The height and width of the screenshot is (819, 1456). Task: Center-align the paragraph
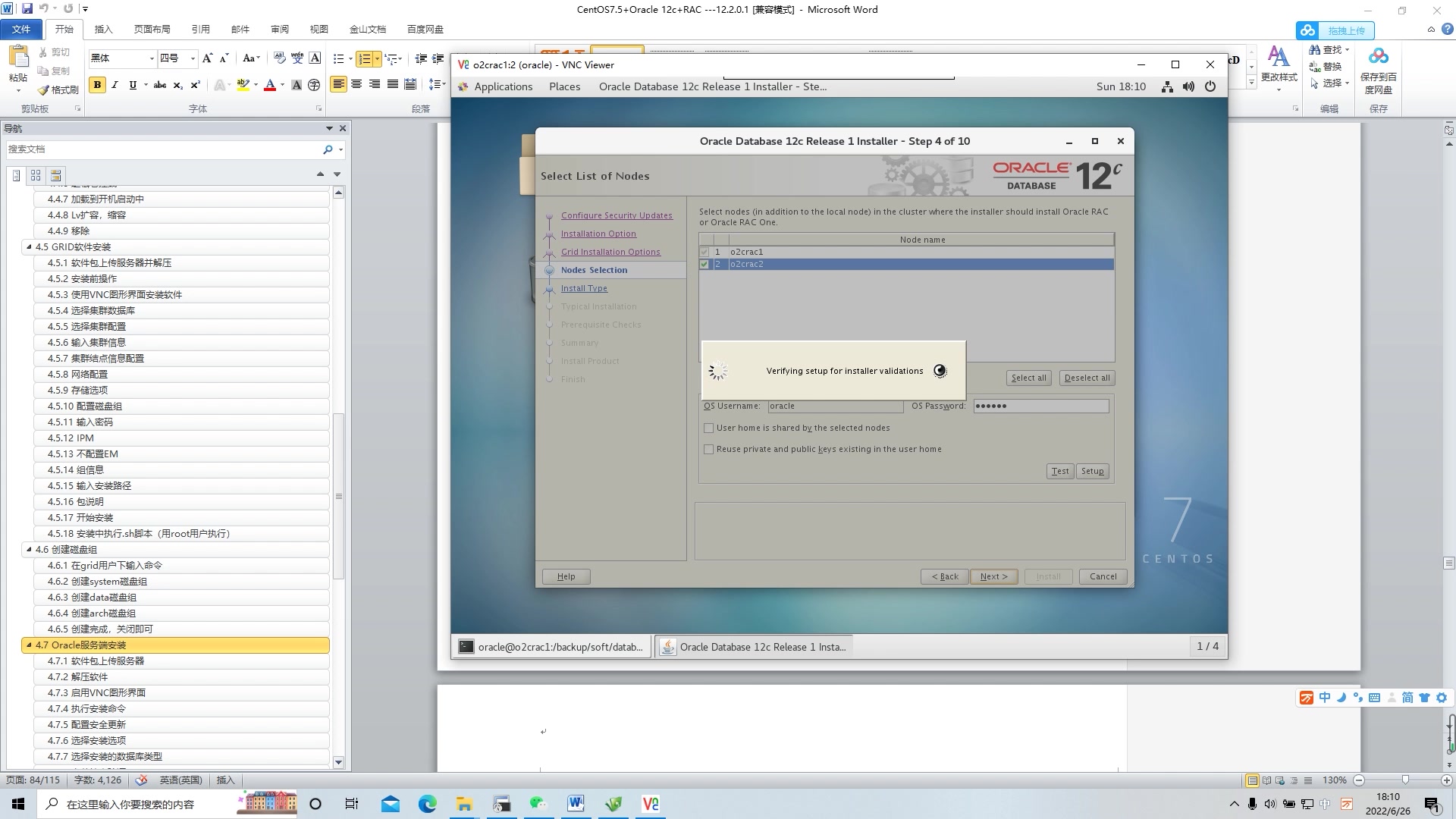pos(356,84)
